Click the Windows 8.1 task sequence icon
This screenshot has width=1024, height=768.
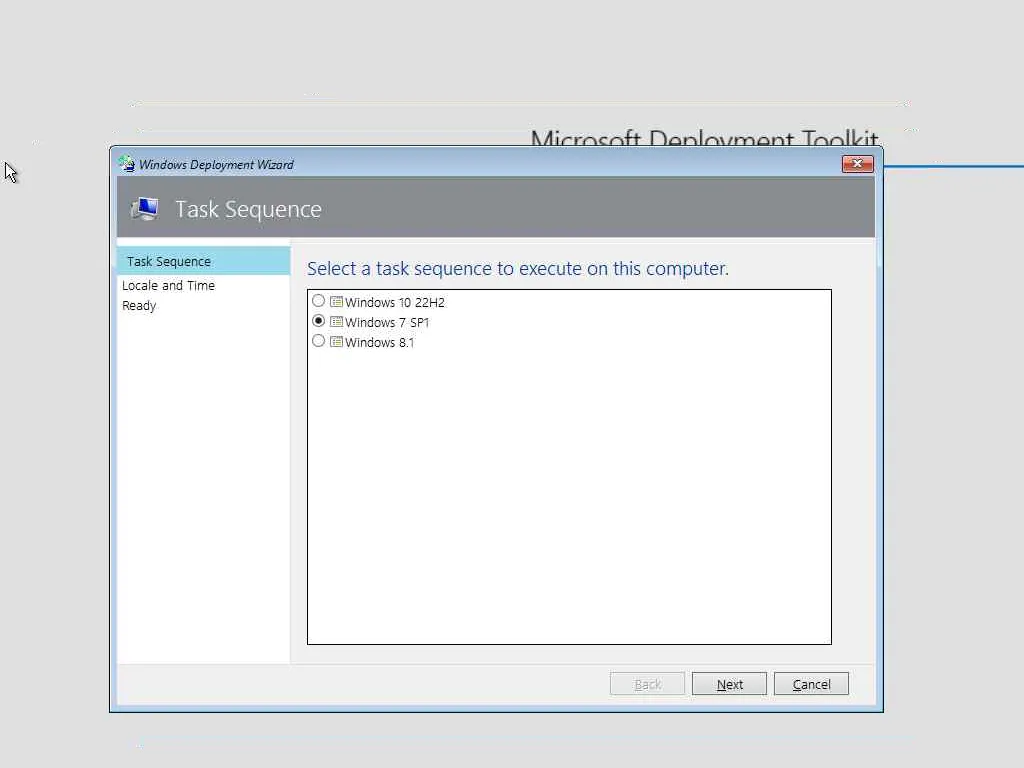click(336, 342)
